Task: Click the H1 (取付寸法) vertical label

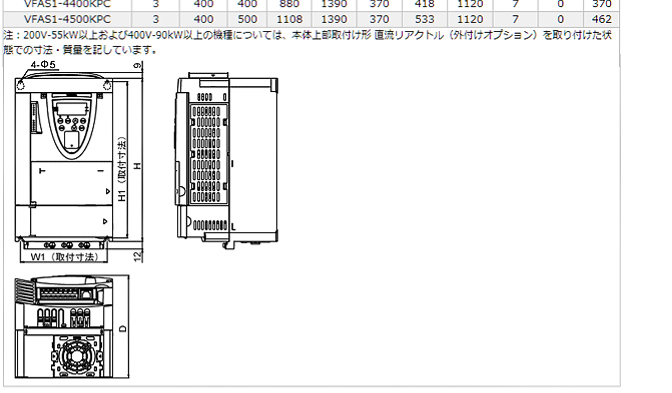Action: [123, 169]
